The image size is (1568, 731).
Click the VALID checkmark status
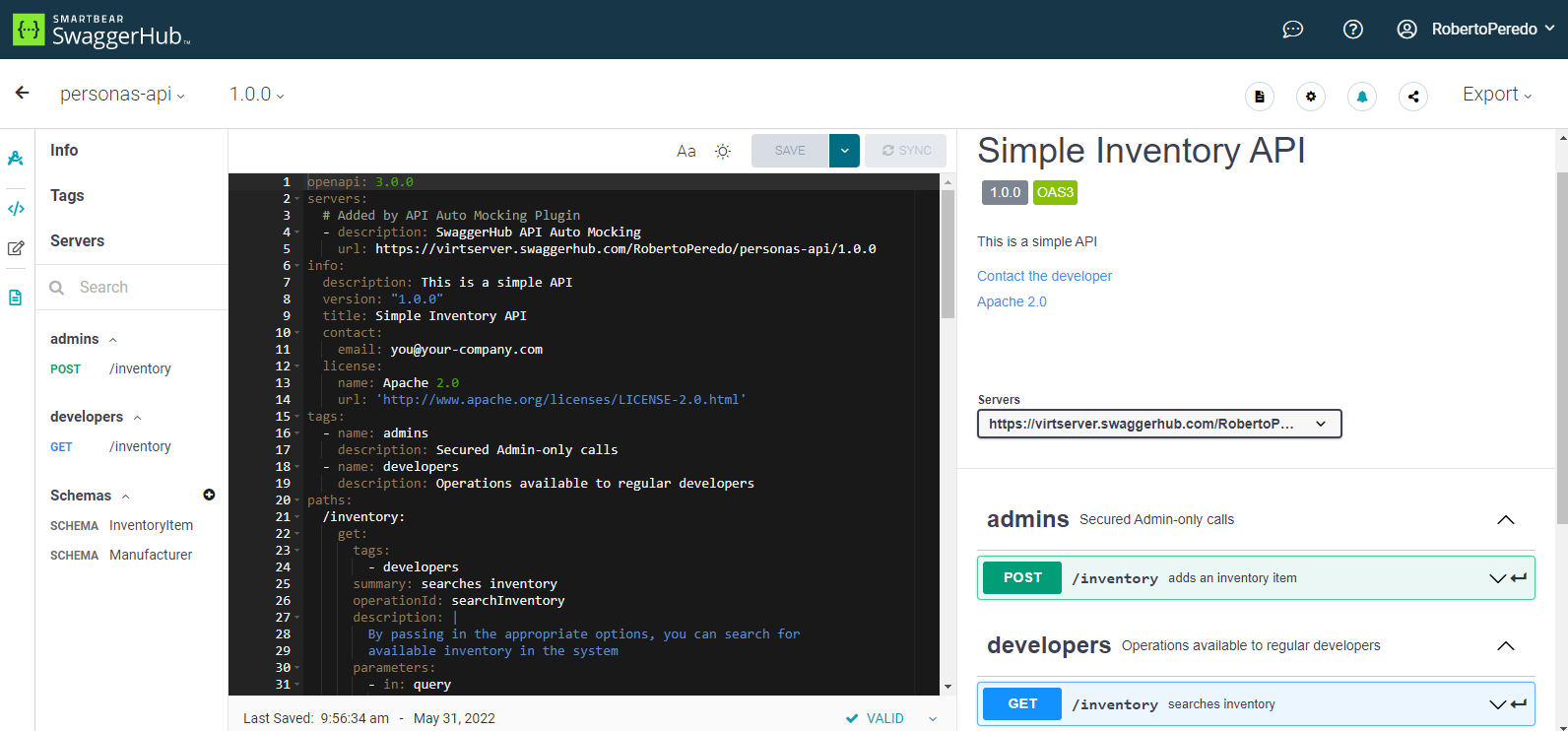(875, 718)
